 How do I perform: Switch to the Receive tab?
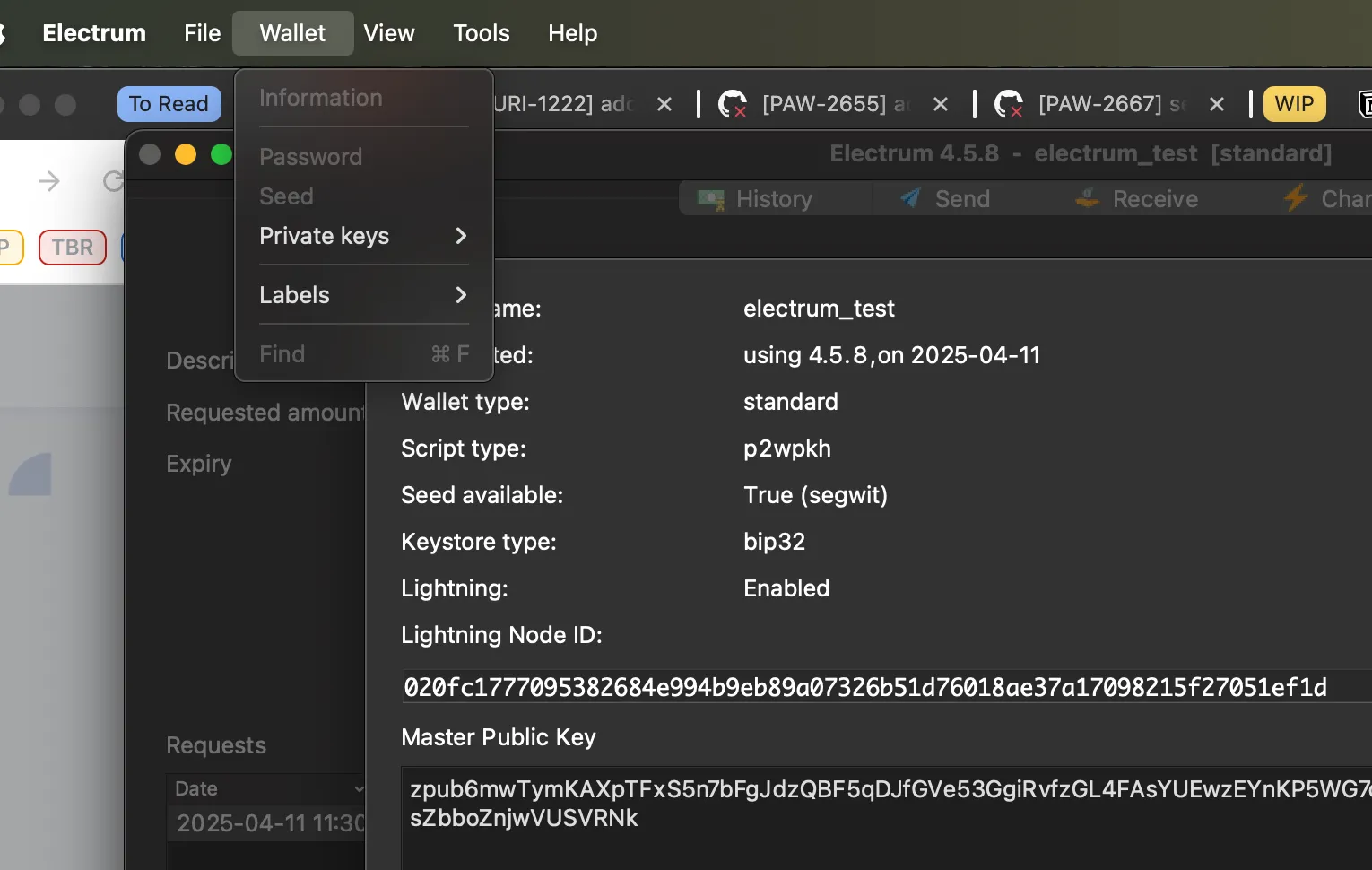click(x=1137, y=199)
